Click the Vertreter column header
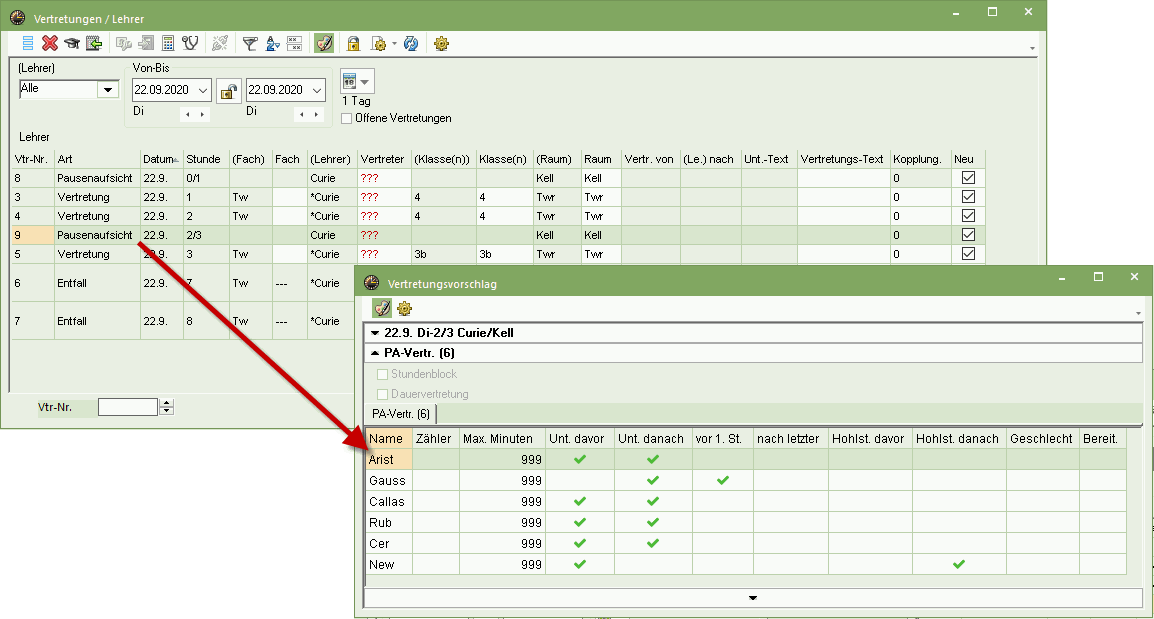This screenshot has width=1154, height=619. click(x=382, y=159)
